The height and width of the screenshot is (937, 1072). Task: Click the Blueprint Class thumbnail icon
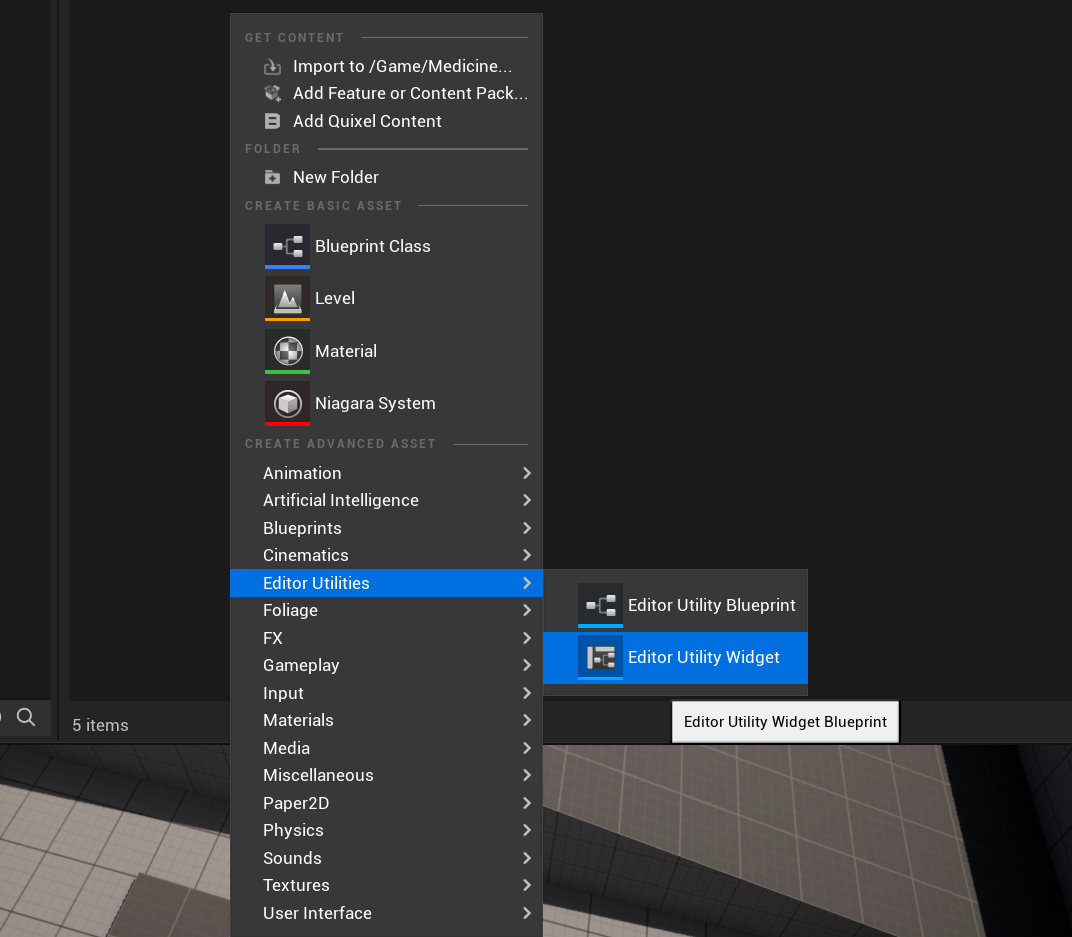pyautogui.click(x=287, y=246)
